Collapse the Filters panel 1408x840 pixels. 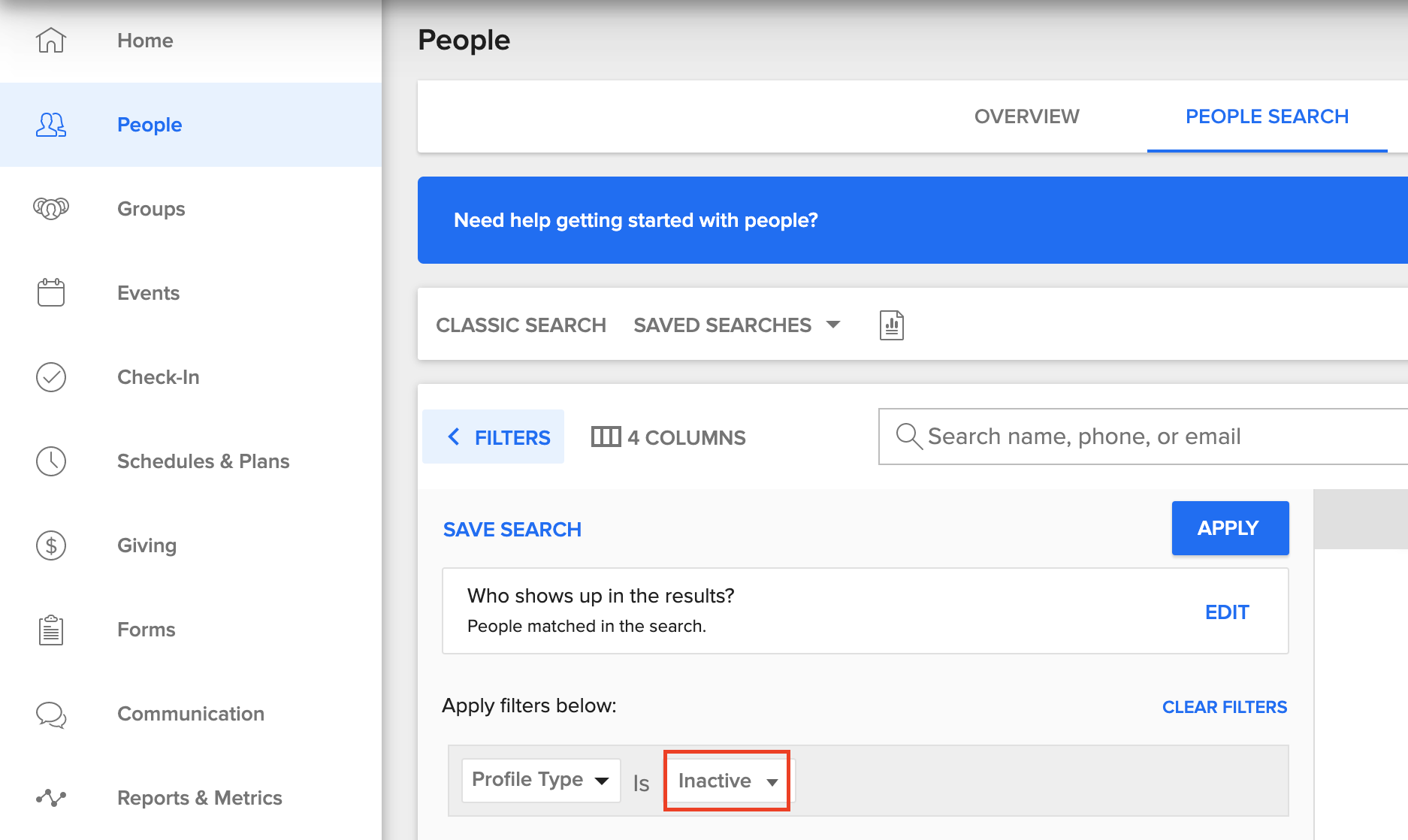(x=494, y=437)
